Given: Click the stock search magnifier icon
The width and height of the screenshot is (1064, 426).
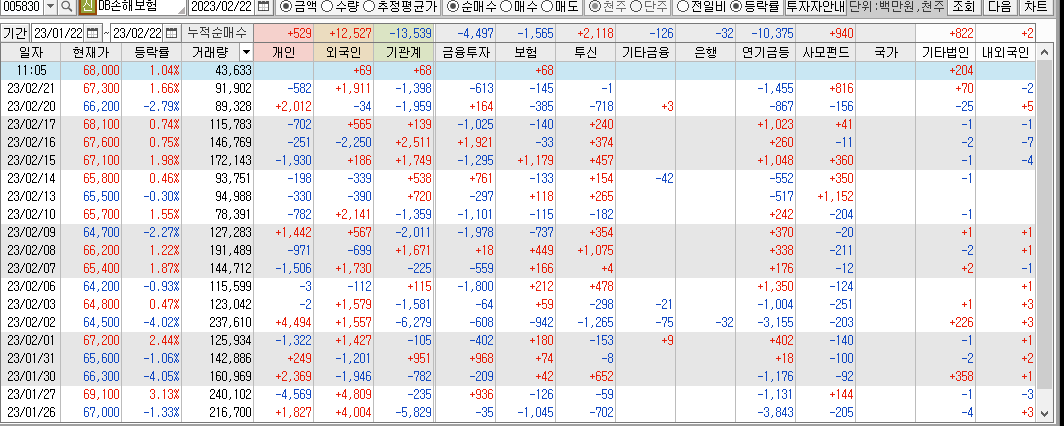Looking at the screenshot, I should click(x=67, y=8).
